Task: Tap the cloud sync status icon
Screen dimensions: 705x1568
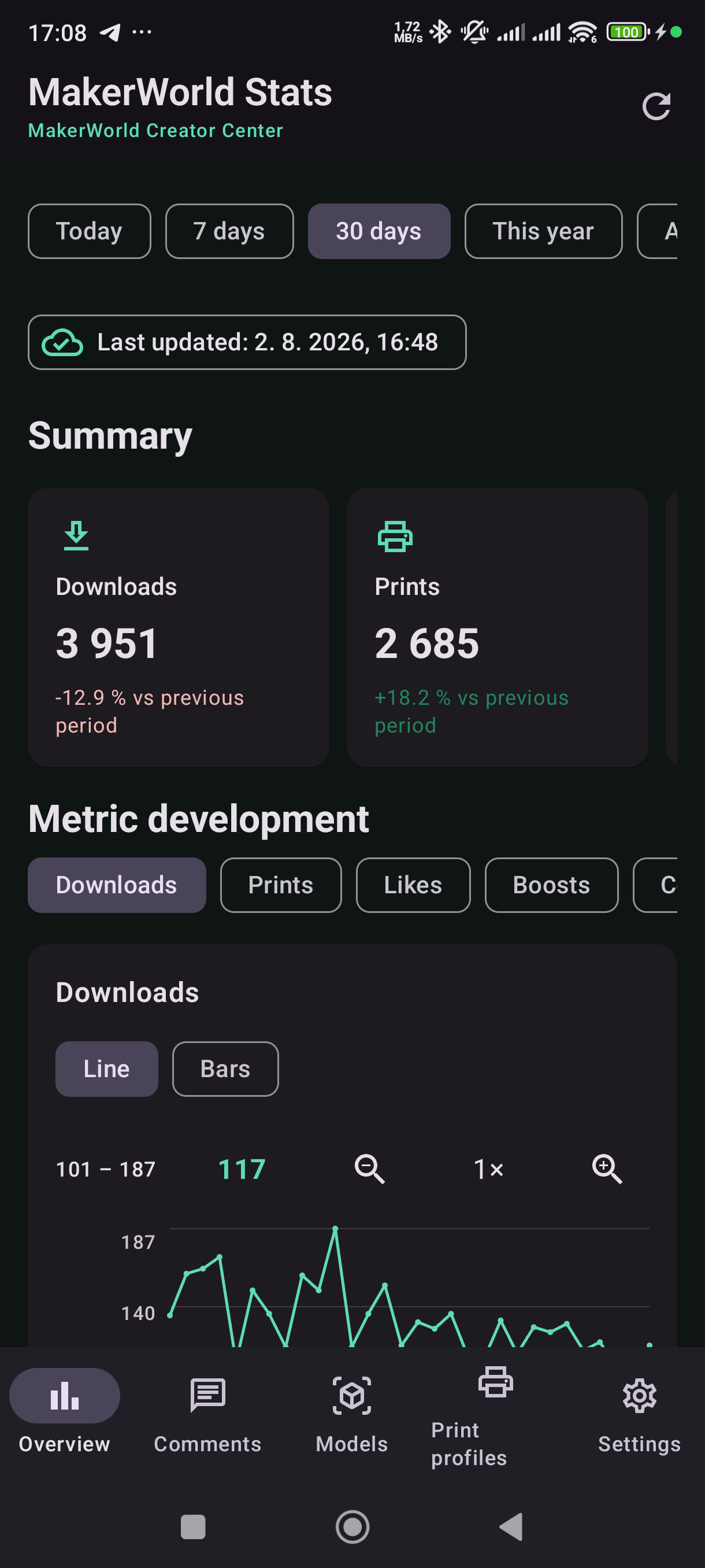Action: (x=62, y=342)
